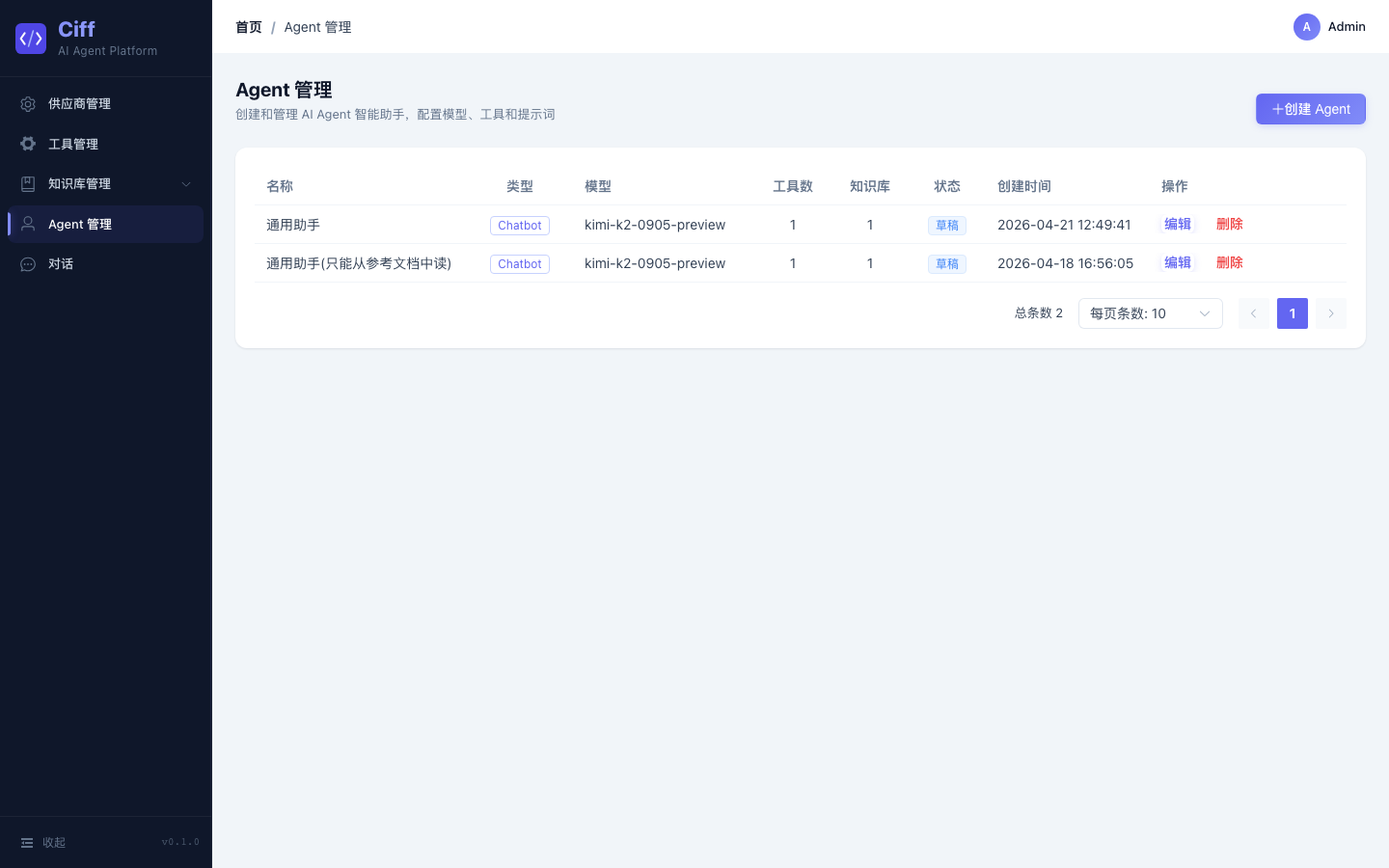Image resolution: width=1389 pixels, height=868 pixels.
Task: Click the 创建时间 column header
Action: 1024,186
